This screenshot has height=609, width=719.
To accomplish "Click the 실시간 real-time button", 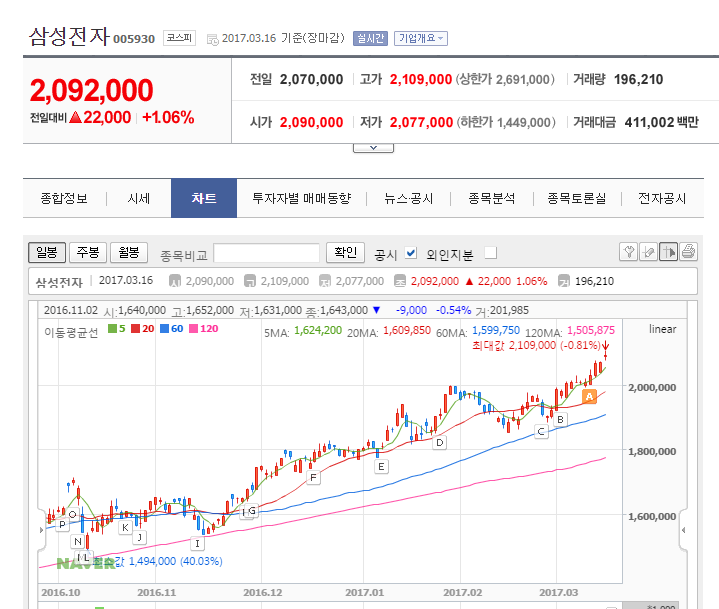I will (370, 38).
